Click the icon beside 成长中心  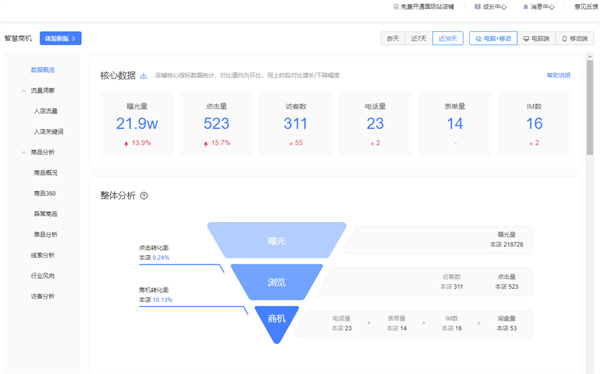(x=478, y=7)
